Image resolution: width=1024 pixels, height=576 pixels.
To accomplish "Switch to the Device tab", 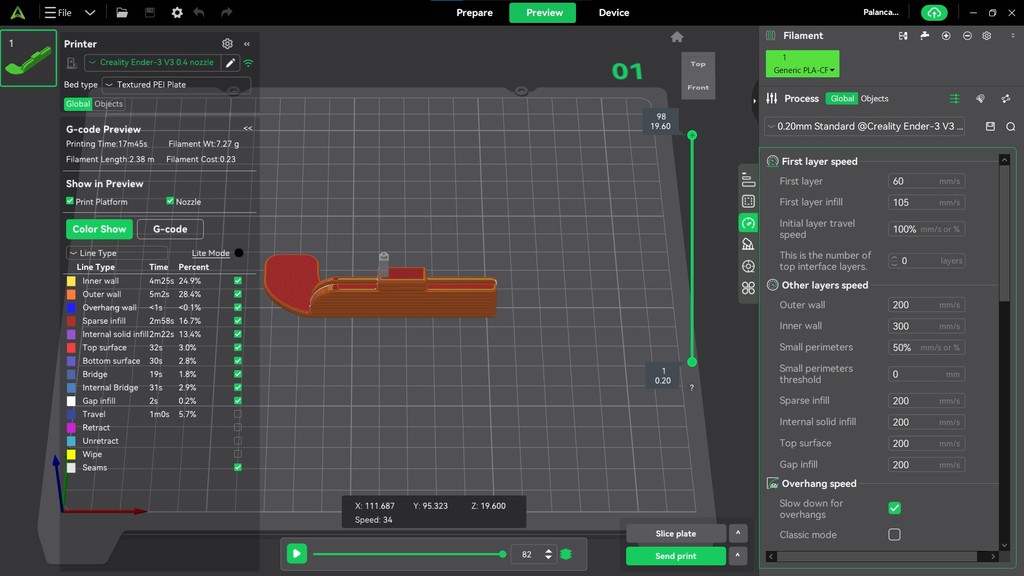I will pyautogui.click(x=614, y=13).
